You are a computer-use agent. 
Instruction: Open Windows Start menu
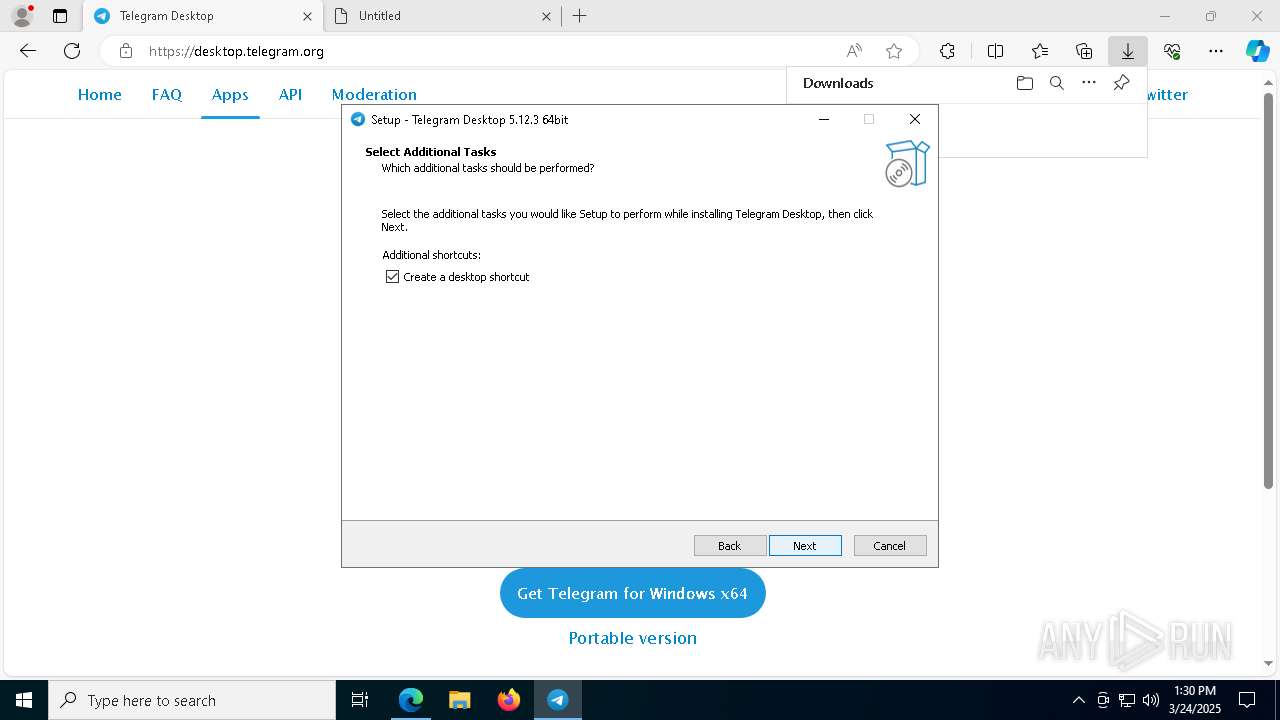(24, 700)
